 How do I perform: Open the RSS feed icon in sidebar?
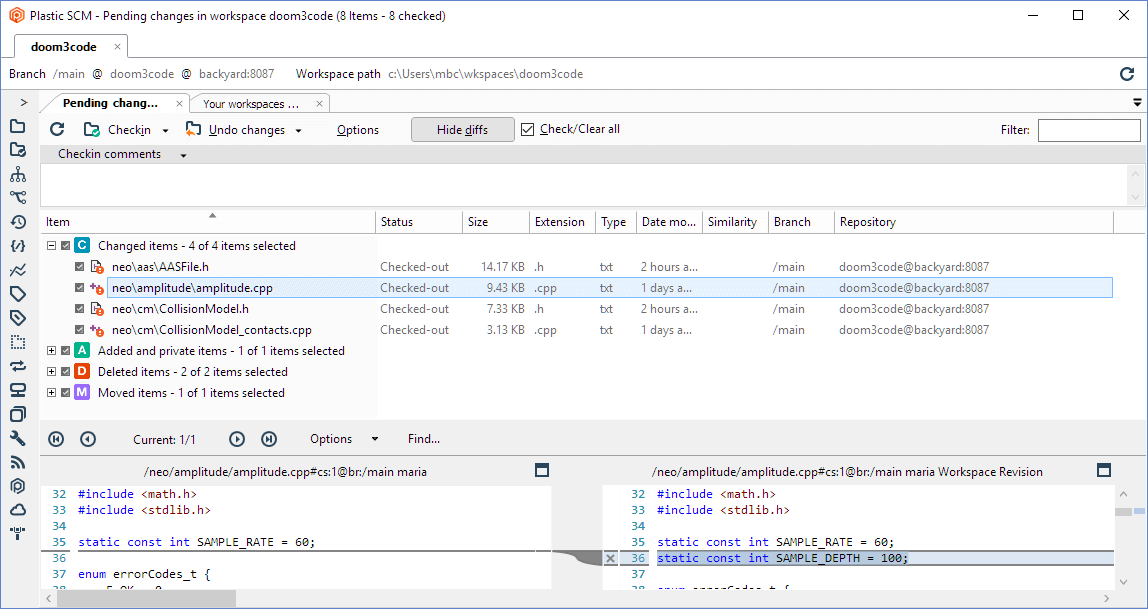coord(18,462)
